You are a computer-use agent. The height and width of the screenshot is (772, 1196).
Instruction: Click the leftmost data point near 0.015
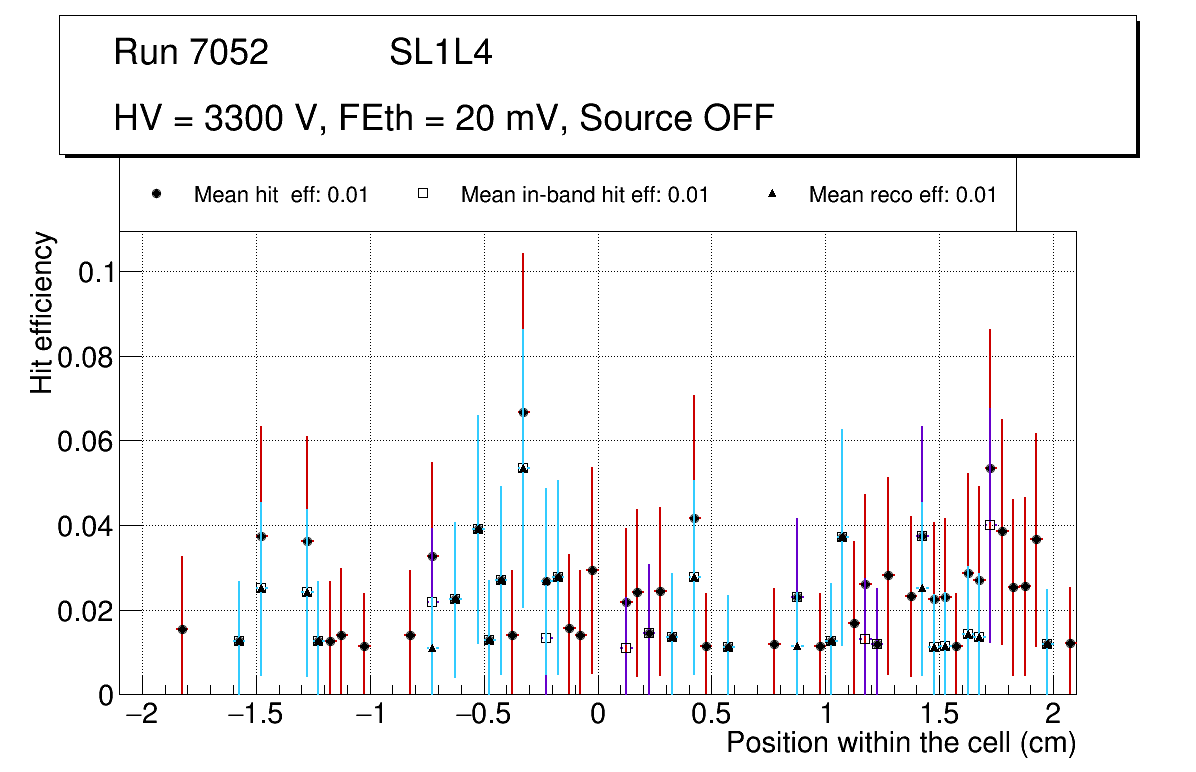(x=182, y=629)
